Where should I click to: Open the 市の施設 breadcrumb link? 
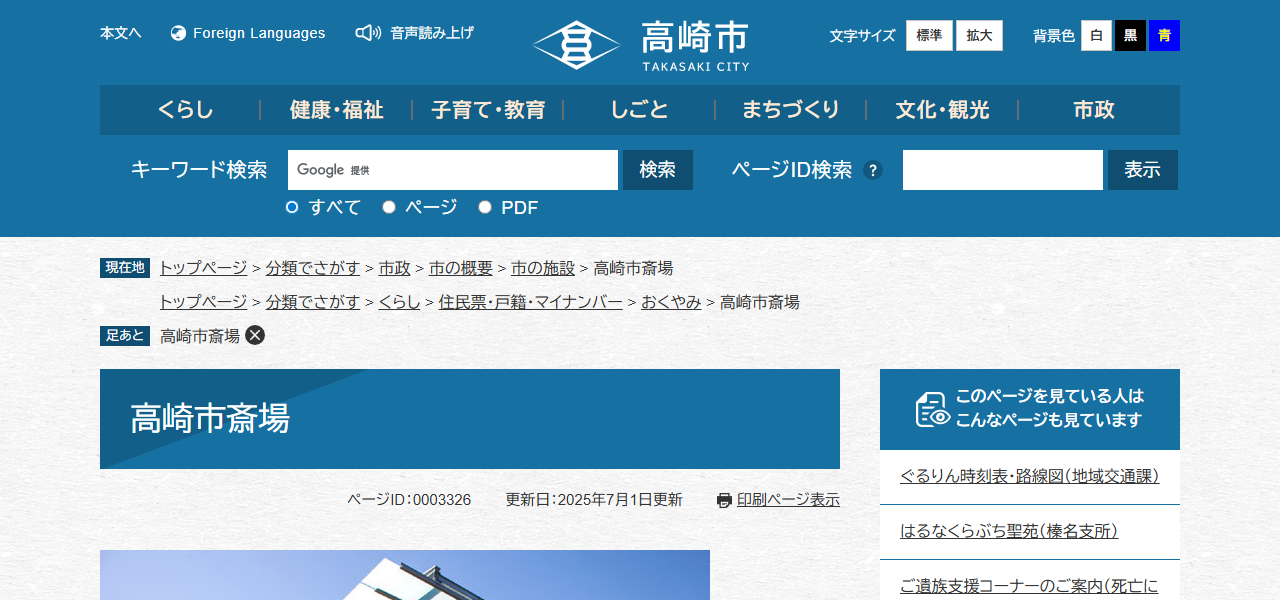point(543,268)
